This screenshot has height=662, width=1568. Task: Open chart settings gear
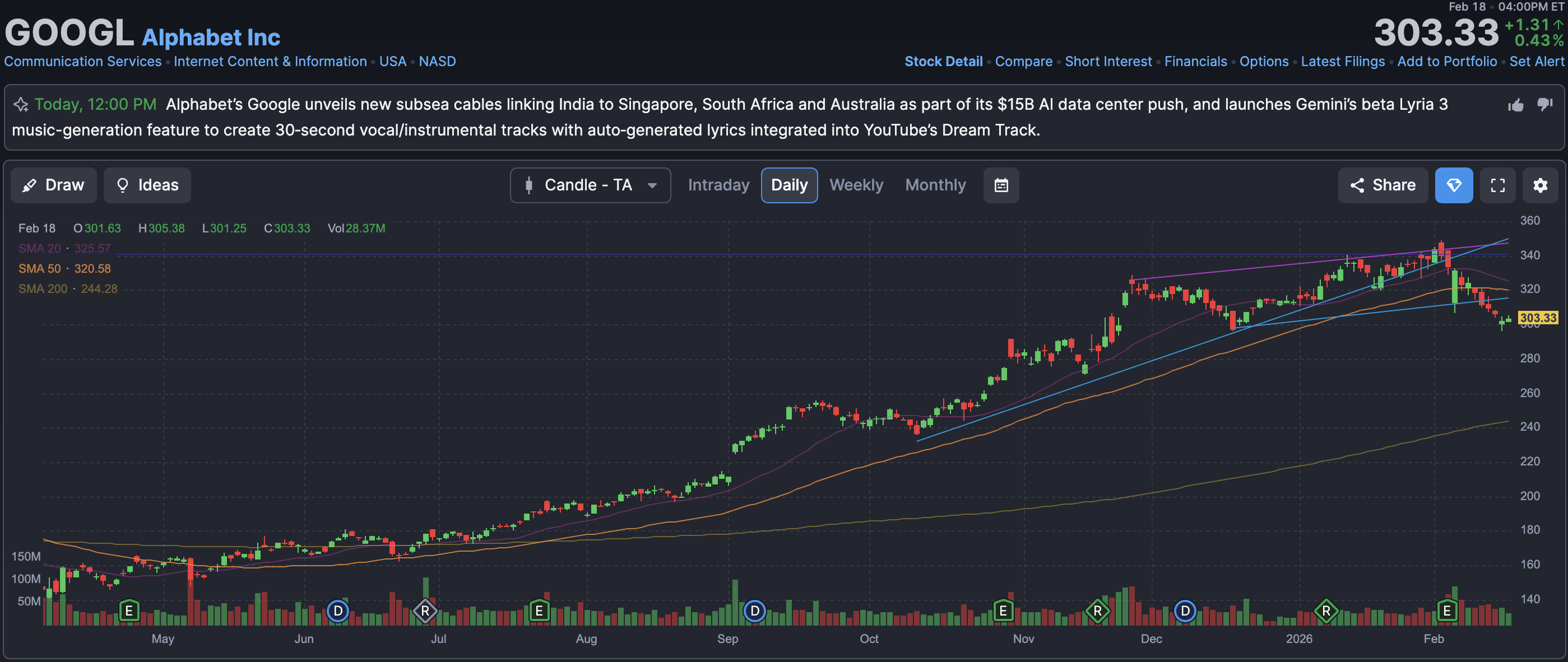1540,185
